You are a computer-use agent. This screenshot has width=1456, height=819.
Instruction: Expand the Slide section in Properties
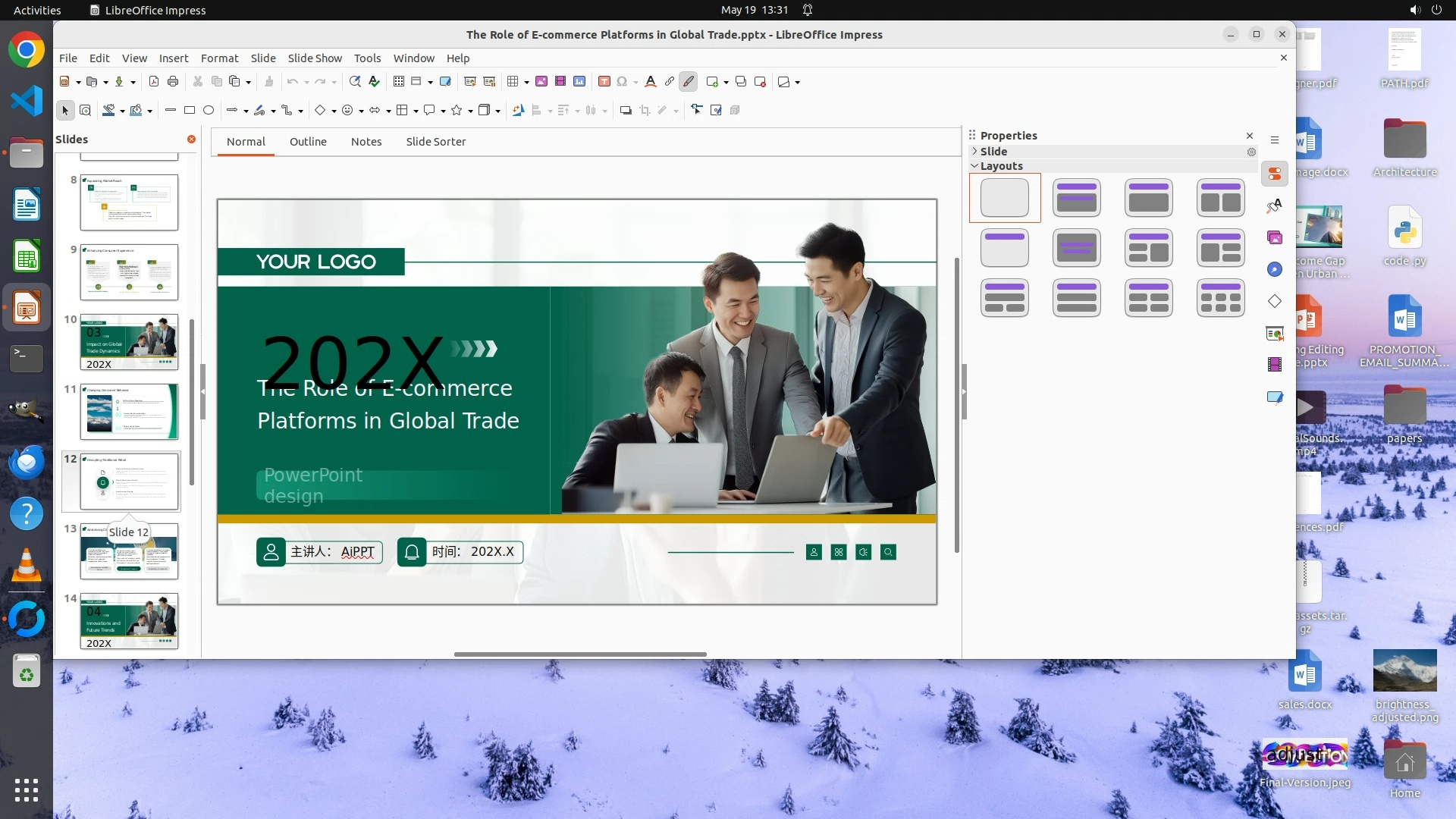[993, 152]
